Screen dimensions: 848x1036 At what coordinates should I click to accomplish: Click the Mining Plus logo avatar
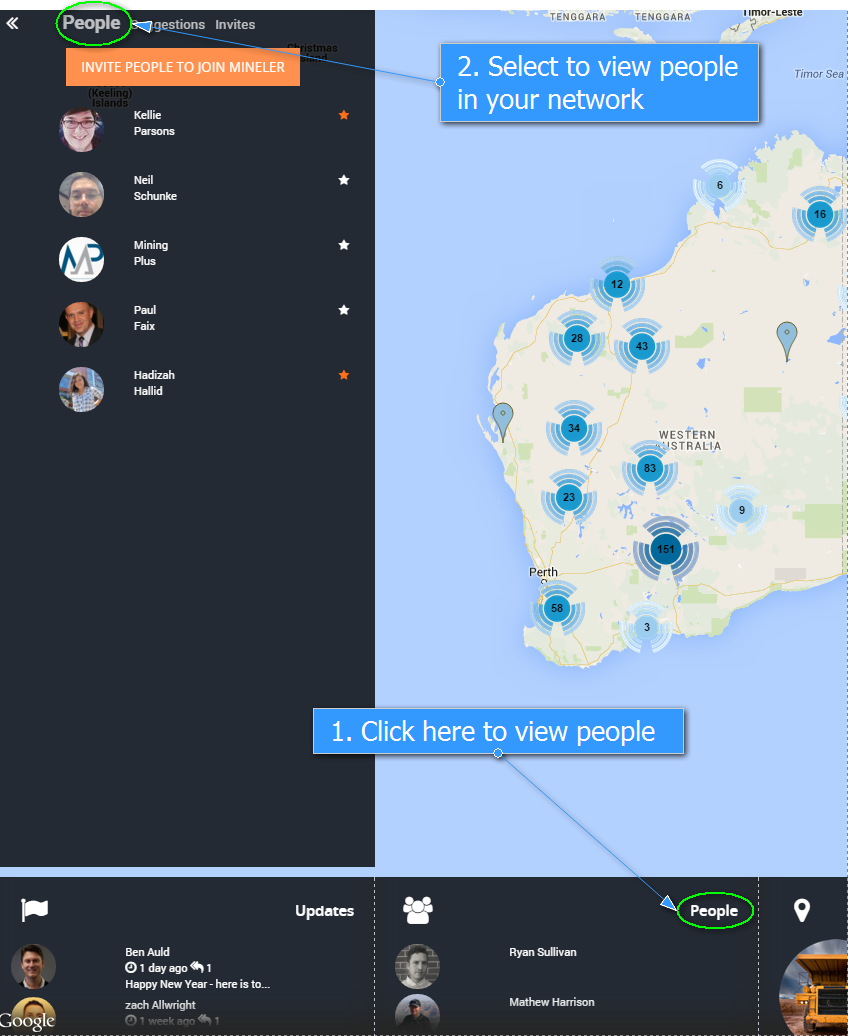click(81, 259)
